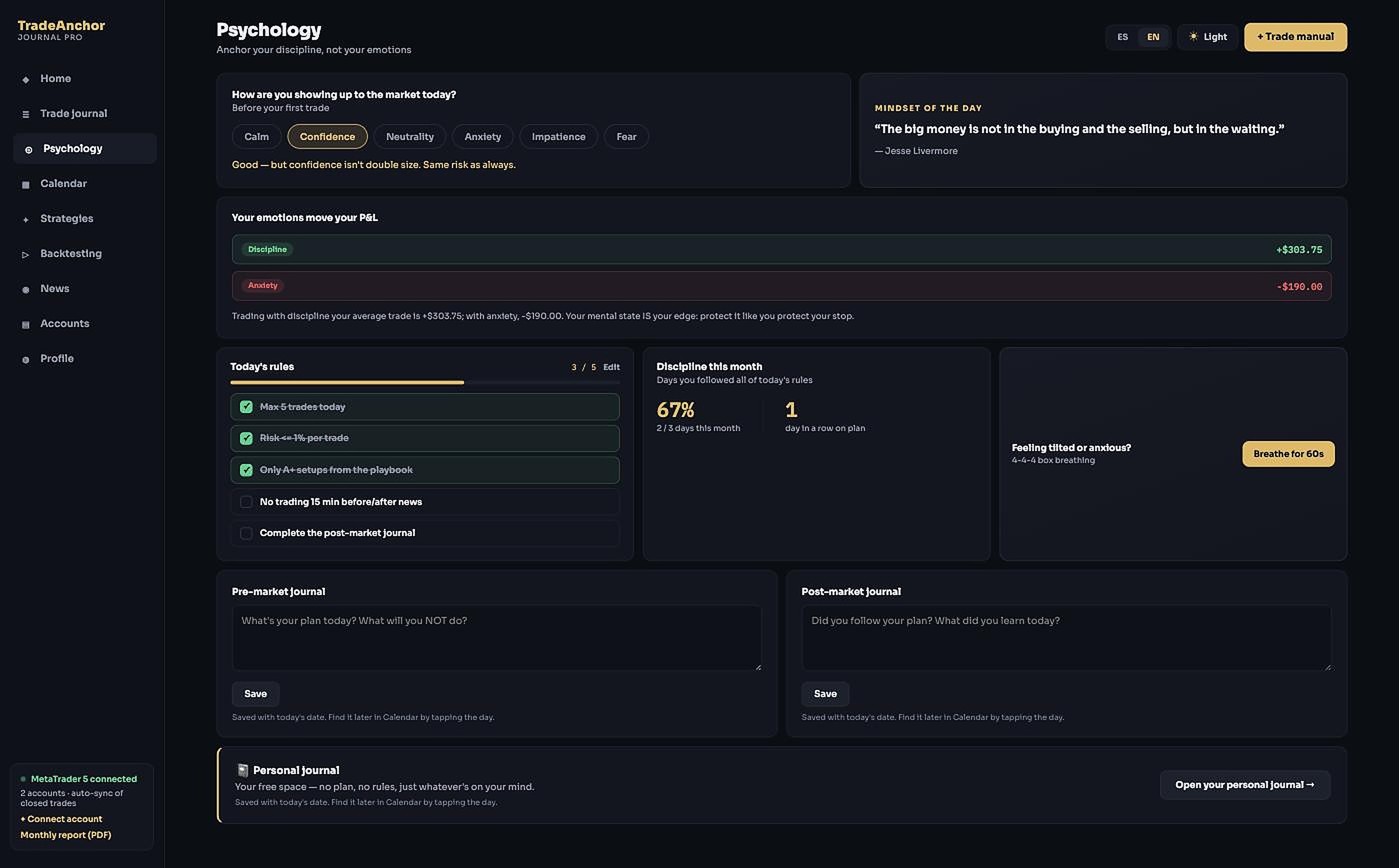Uncheck 'Only A+ setups from the playbook'

246,469
